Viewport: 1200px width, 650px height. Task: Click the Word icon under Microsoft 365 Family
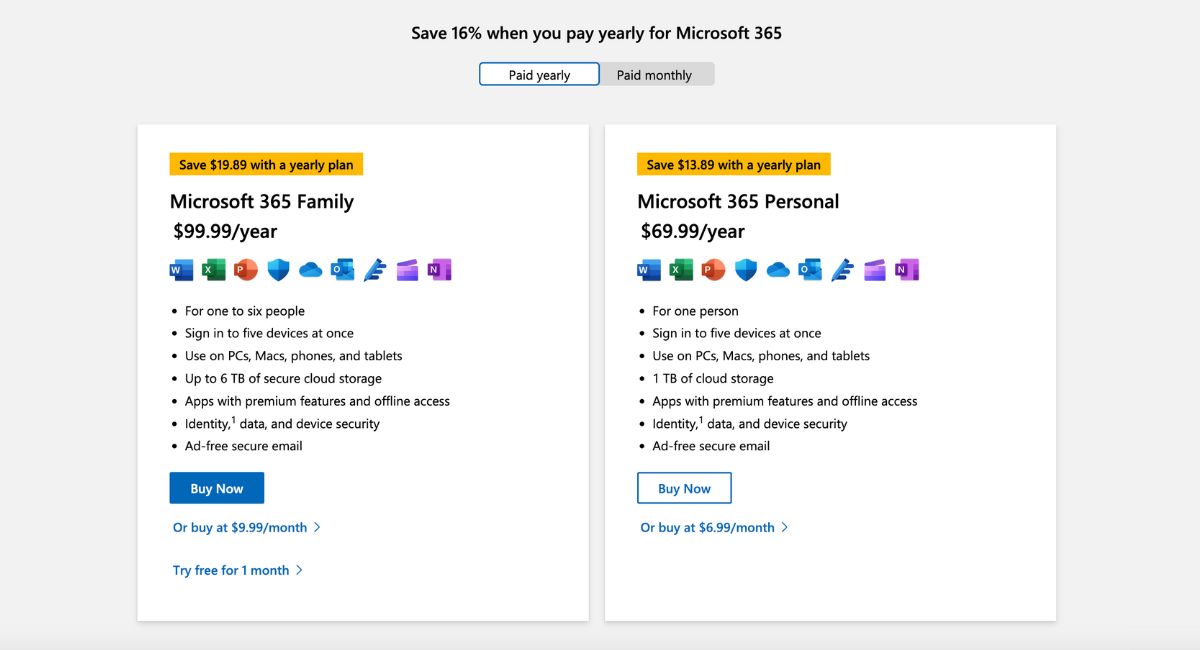pyautogui.click(x=180, y=269)
